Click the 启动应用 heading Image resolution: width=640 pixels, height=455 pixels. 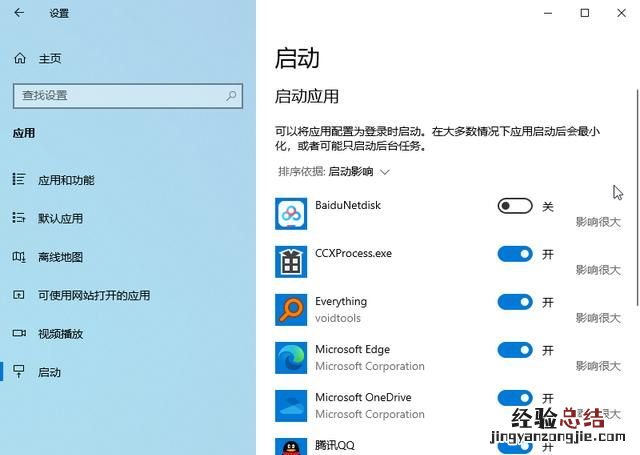tap(307, 96)
